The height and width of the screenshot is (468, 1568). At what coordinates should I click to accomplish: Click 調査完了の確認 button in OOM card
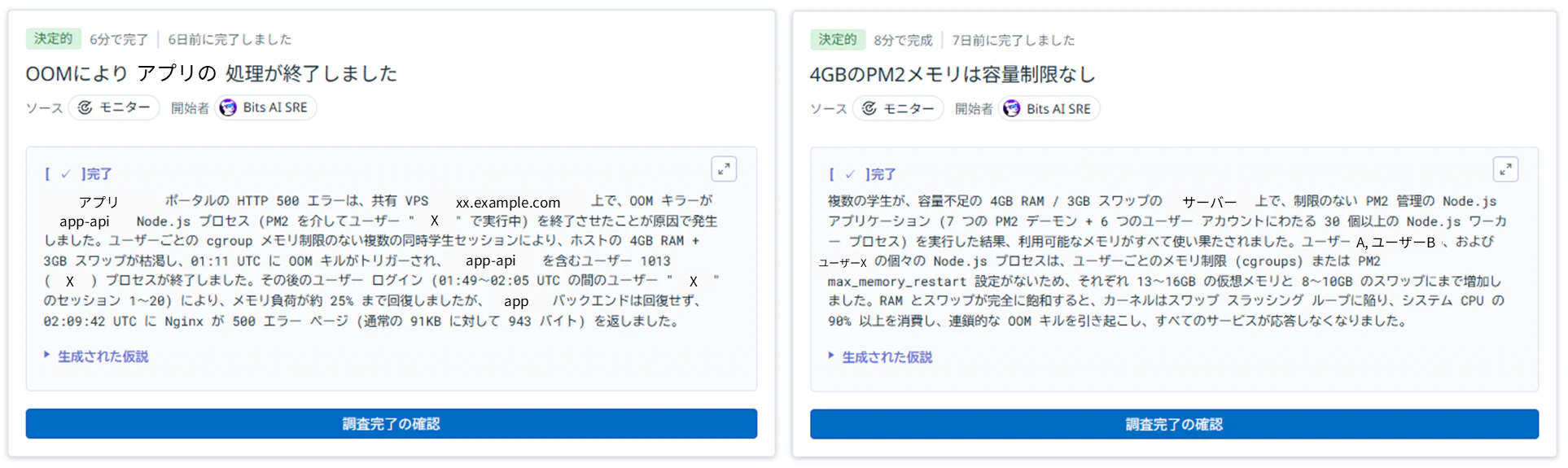(392, 424)
